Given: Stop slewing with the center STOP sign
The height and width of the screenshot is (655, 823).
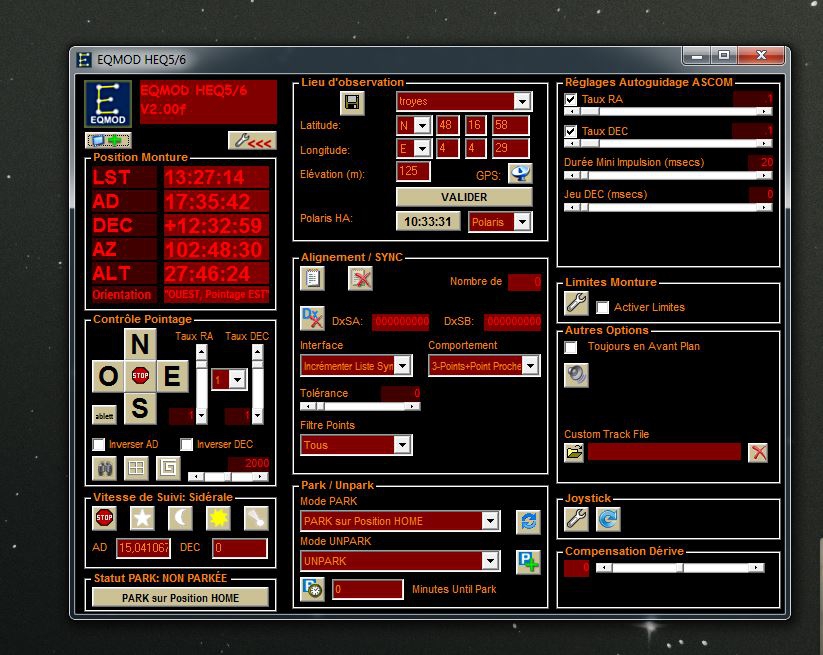Looking at the screenshot, I should coord(140,376).
